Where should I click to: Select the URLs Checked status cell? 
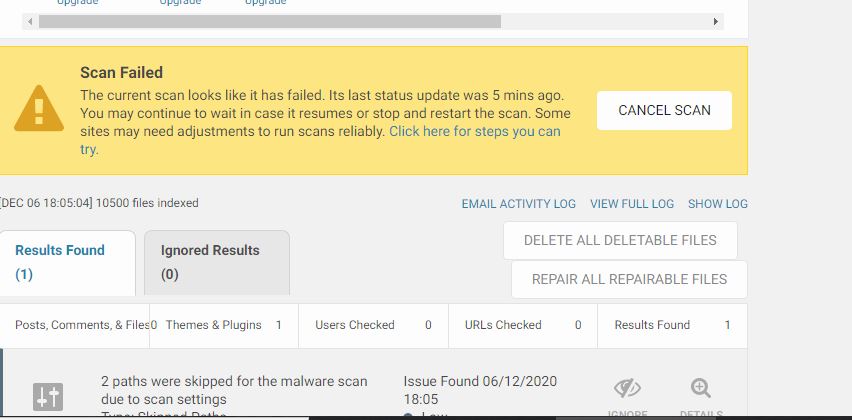coord(522,325)
